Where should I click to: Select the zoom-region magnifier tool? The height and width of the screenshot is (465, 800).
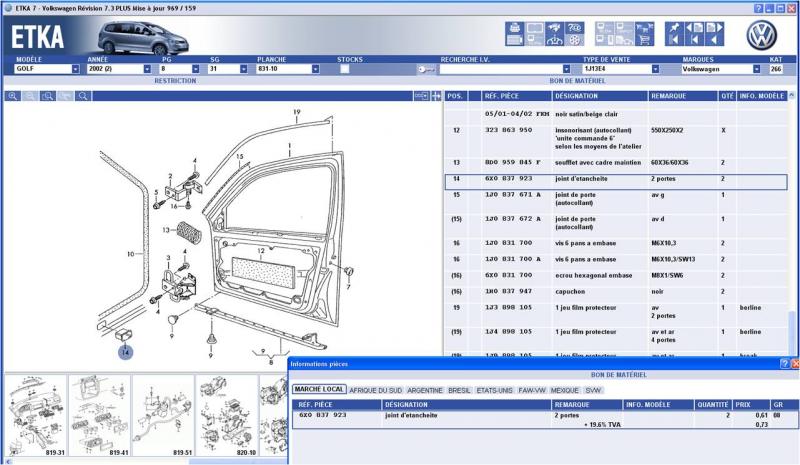(x=47, y=96)
